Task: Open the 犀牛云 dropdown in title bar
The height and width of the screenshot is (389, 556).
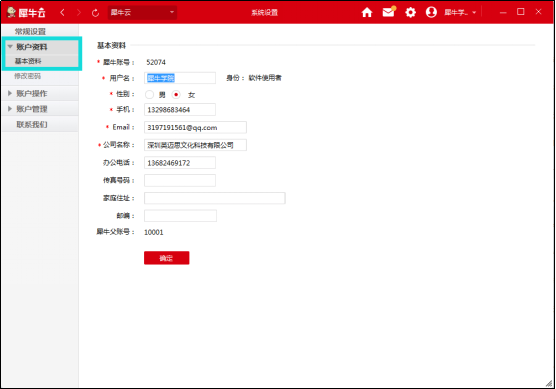Action: [142, 12]
